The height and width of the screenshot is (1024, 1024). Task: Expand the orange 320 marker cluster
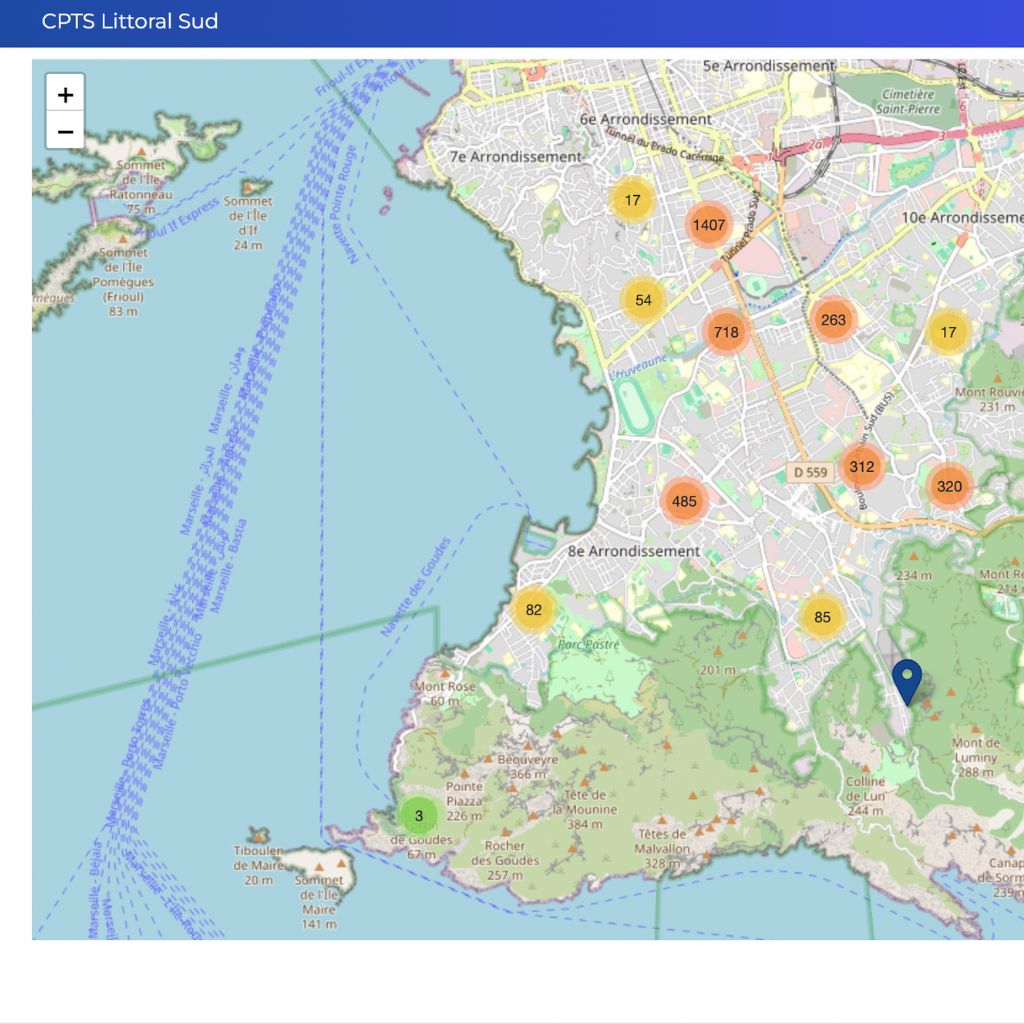[949, 487]
